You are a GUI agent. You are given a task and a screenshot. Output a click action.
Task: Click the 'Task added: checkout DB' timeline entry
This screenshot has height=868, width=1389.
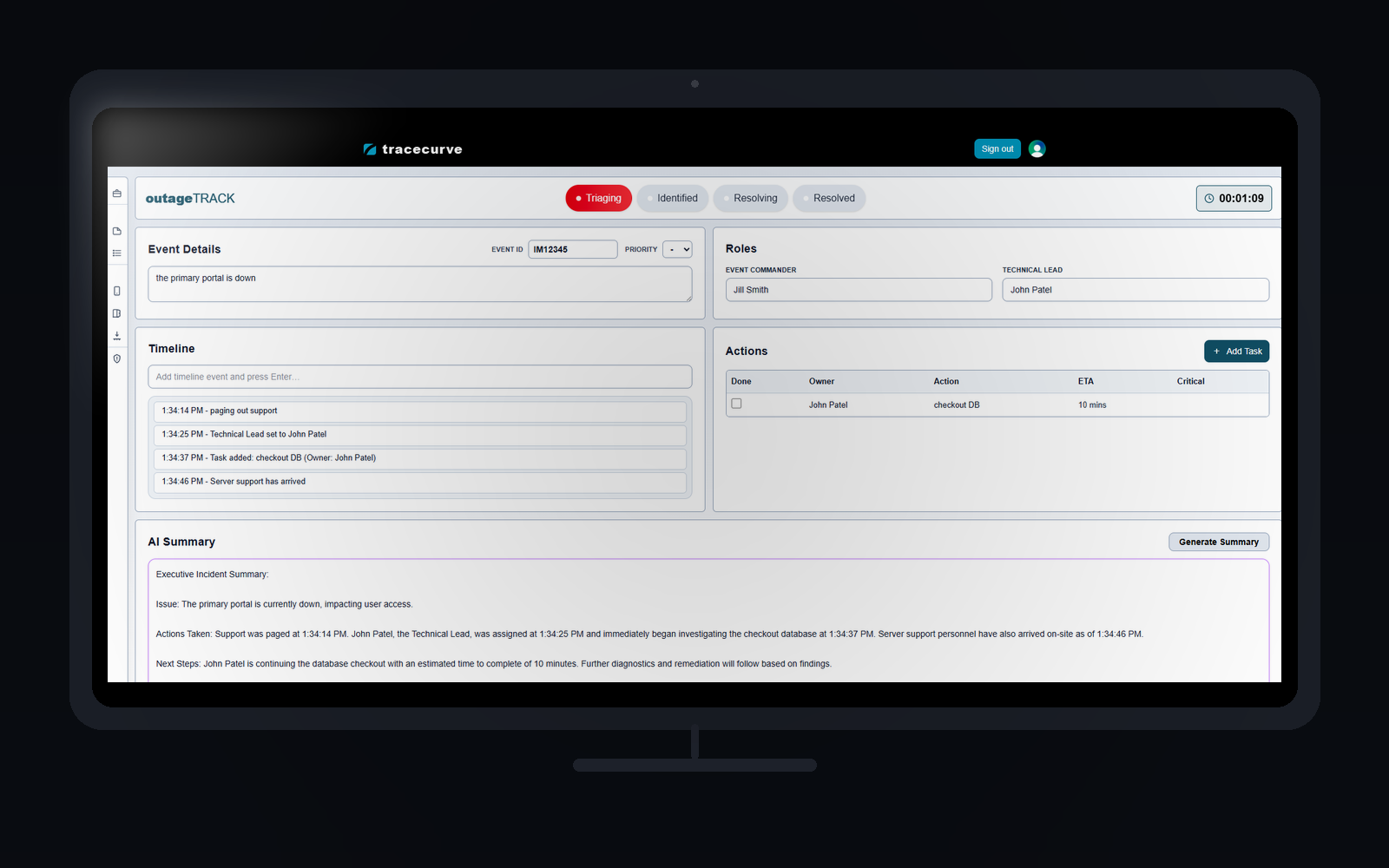coord(420,458)
